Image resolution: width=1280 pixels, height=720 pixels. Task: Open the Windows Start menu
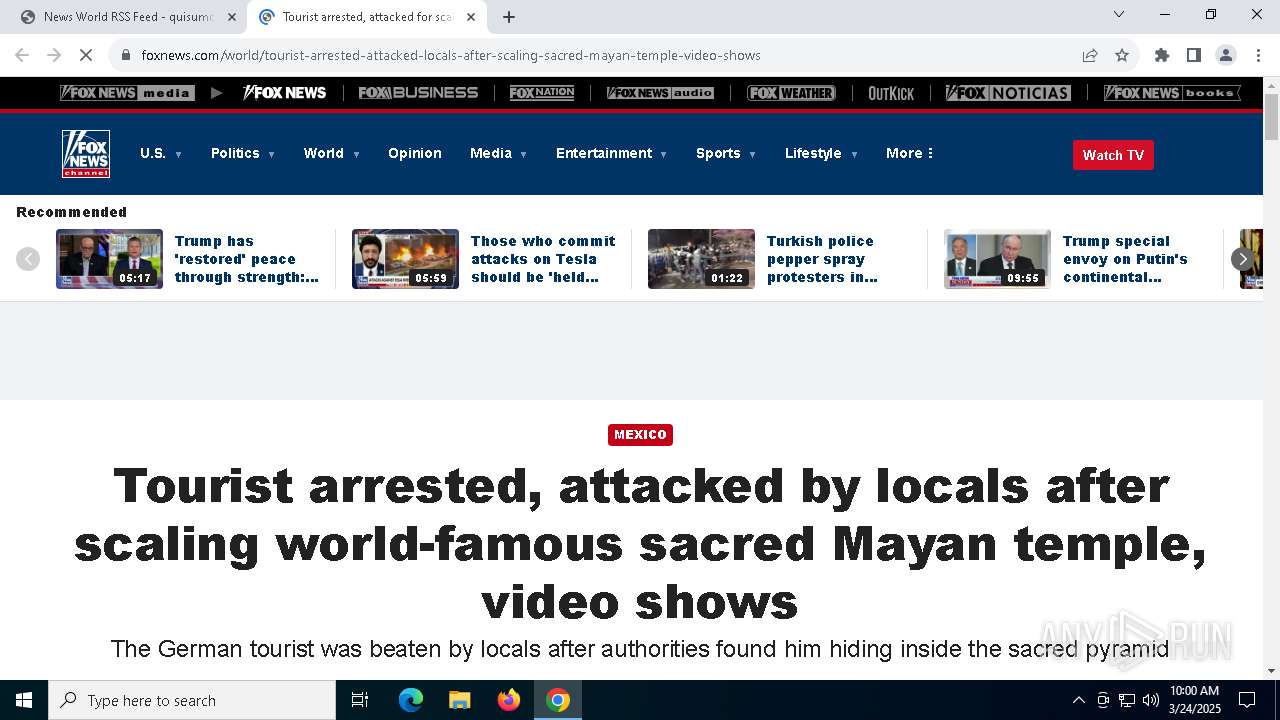[x=24, y=700]
